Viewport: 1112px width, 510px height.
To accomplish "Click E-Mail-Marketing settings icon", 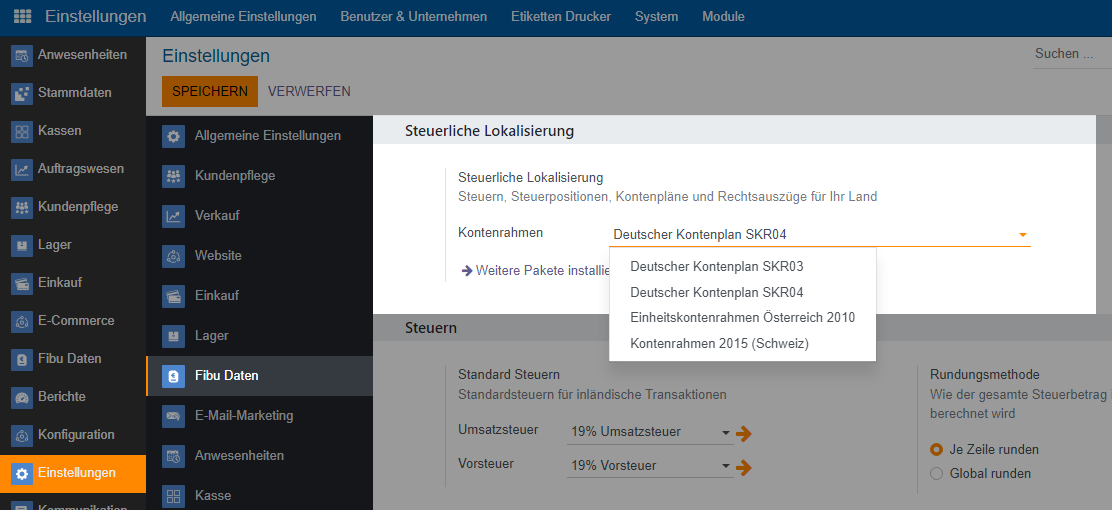I will tap(174, 416).
